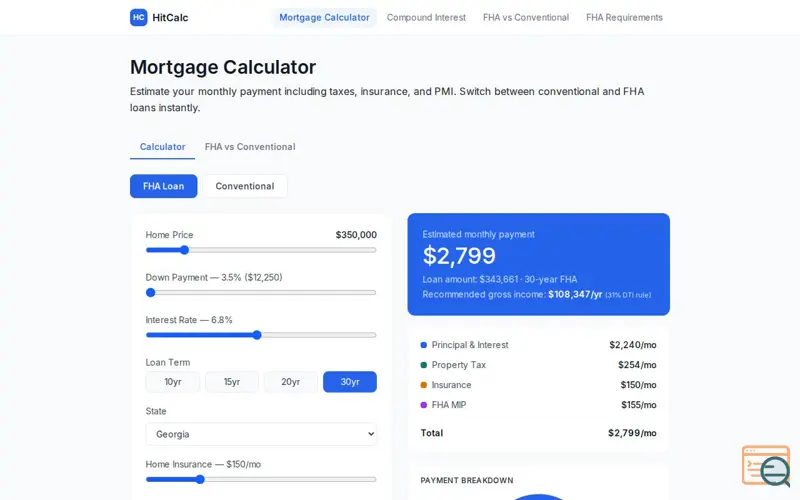800x500 pixels.
Task: Click the HitCalc brand name link
Action: point(170,17)
